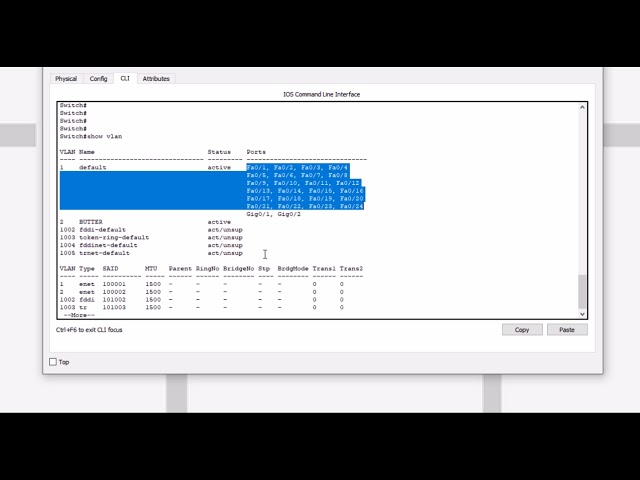Click inside the IOS terminal at --More--
This screenshot has width=640, height=480.
coord(79,315)
